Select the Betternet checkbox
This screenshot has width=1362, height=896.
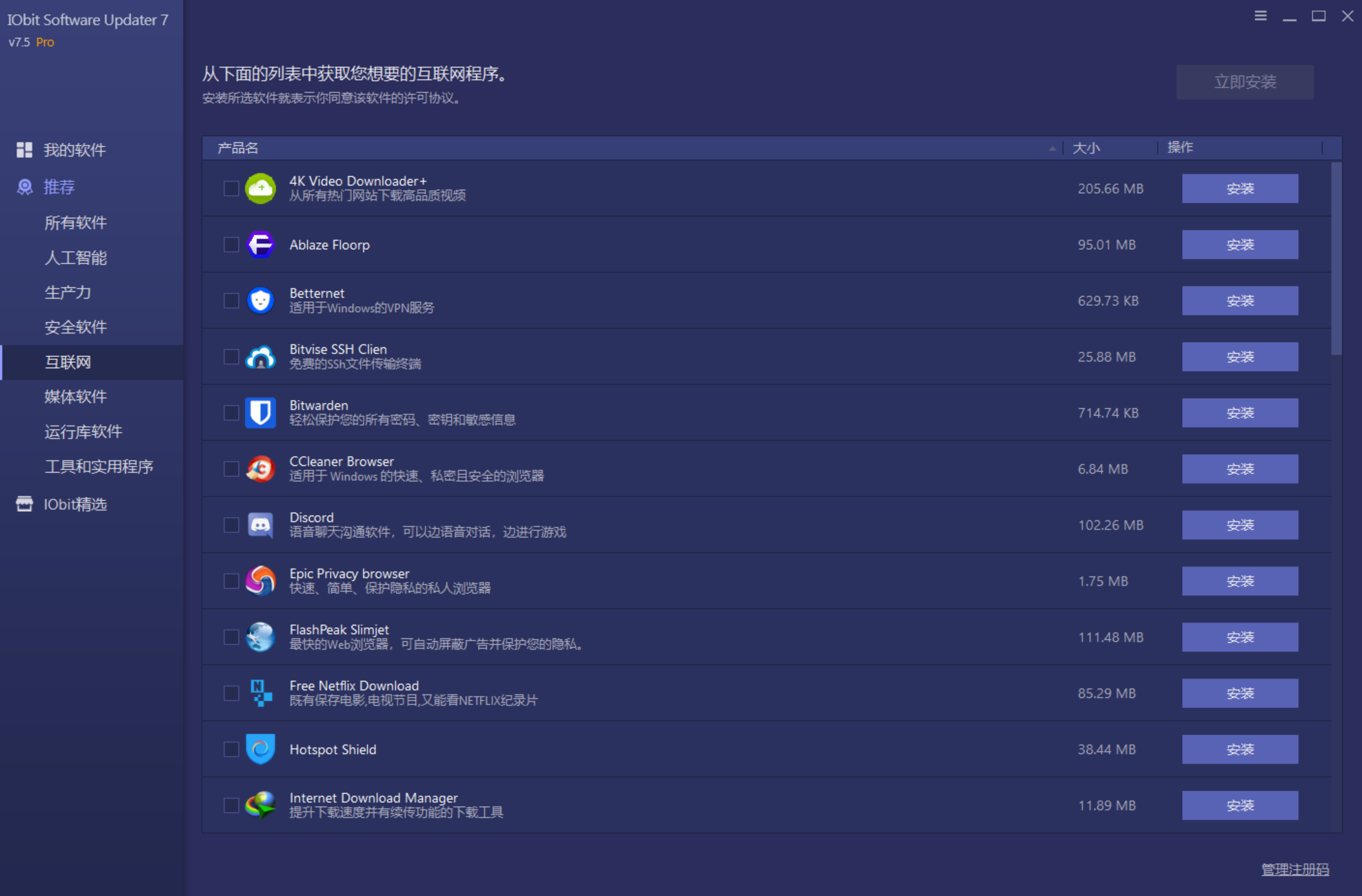point(231,300)
